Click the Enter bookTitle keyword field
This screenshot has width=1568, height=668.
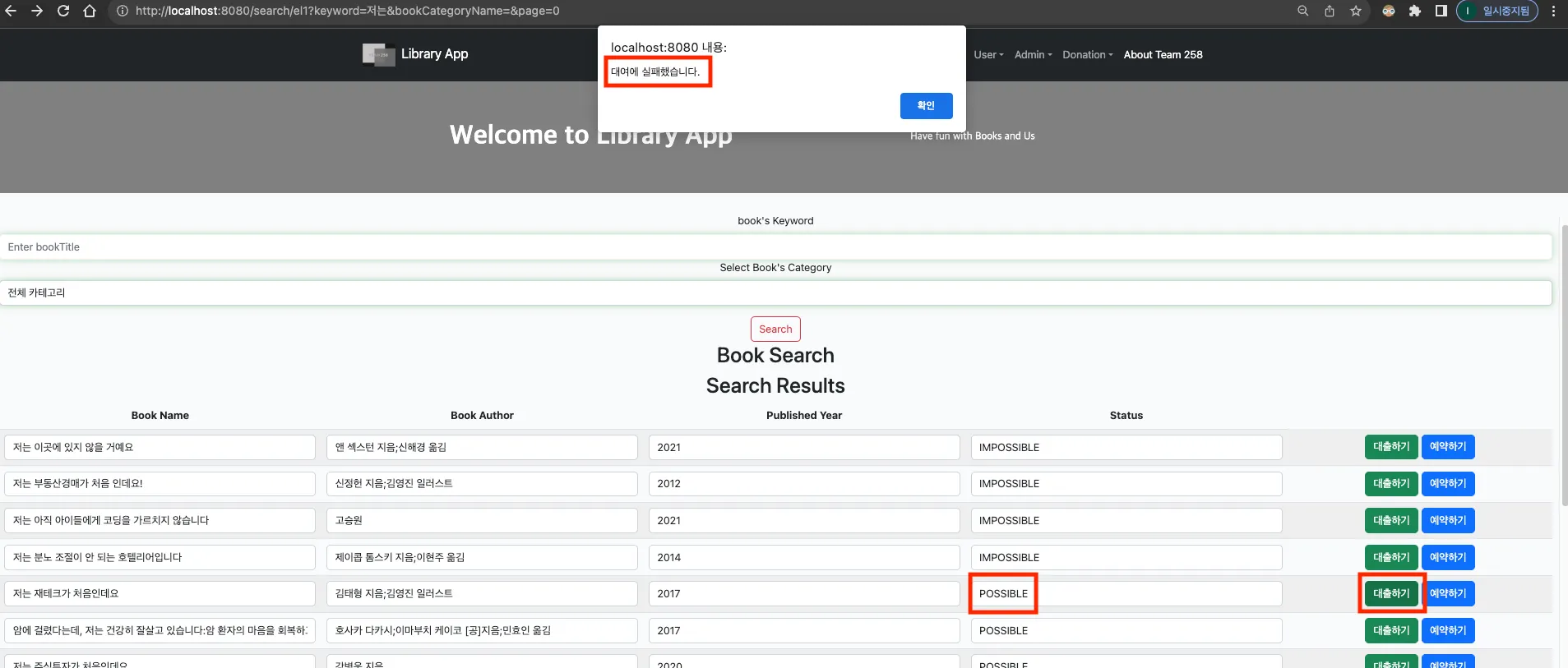775,247
